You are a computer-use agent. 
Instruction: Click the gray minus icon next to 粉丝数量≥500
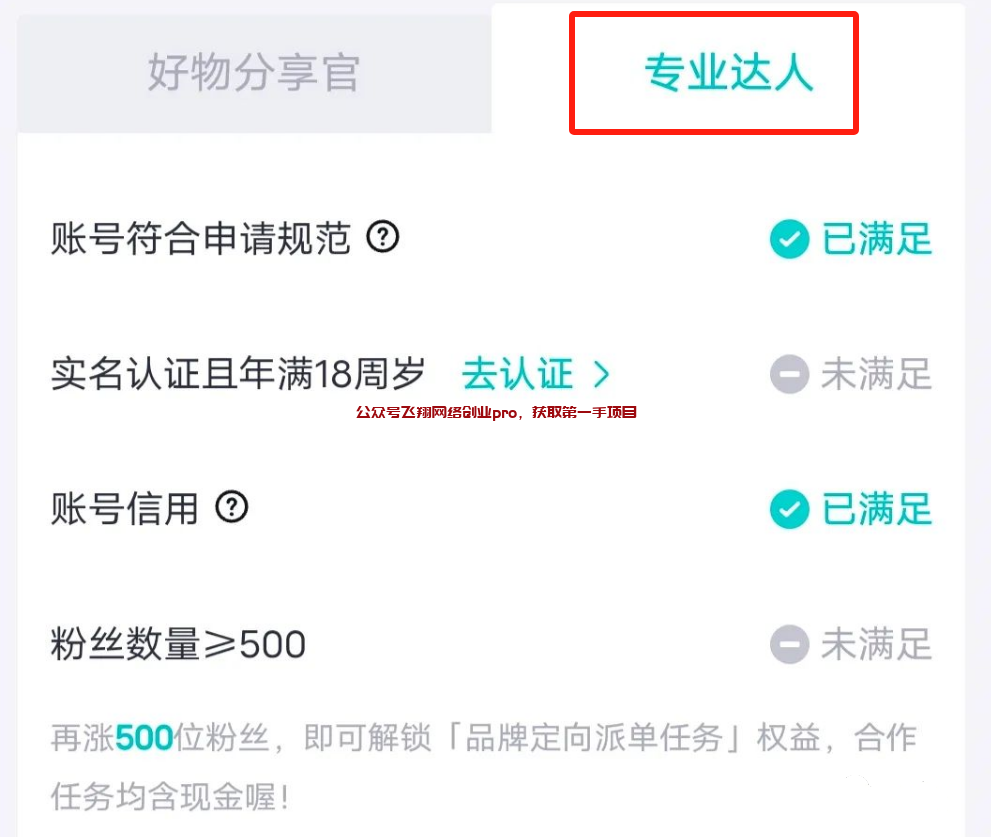789,644
